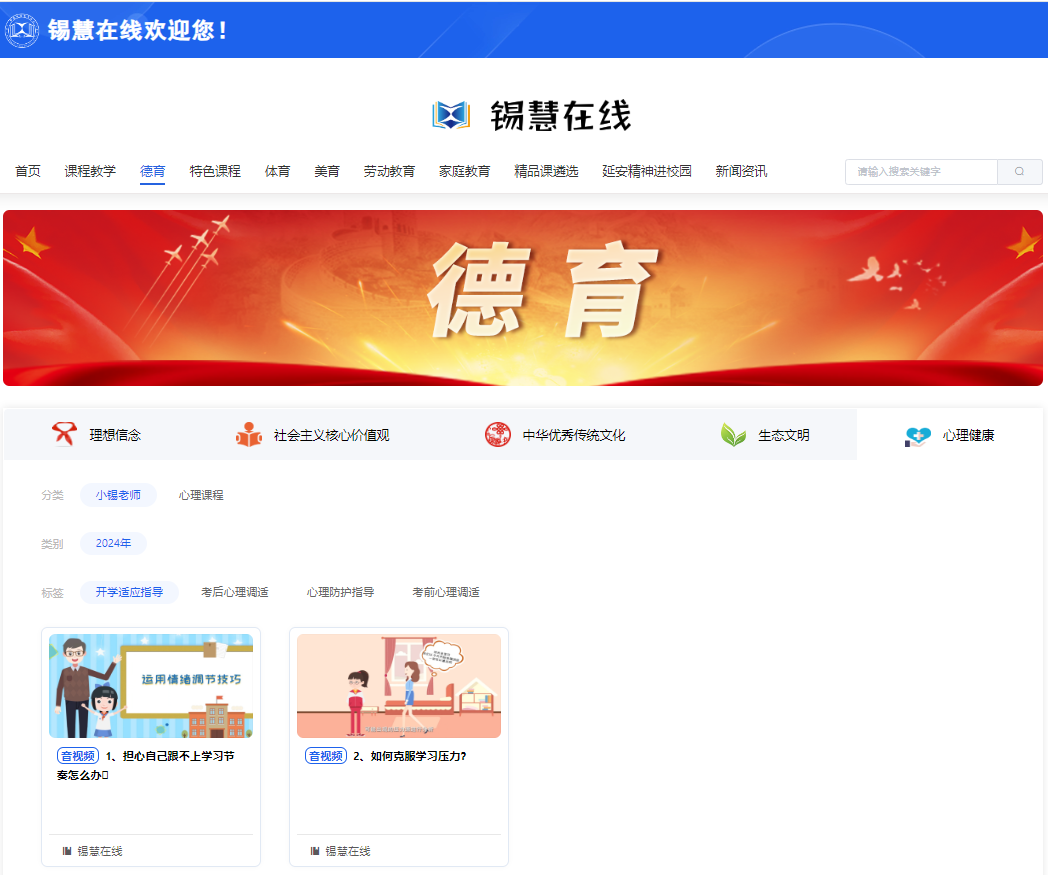The width and height of the screenshot is (1048, 875).
Task: Open 担心自己跟不上学习节奏怎么办 video title
Action: (x=169, y=765)
